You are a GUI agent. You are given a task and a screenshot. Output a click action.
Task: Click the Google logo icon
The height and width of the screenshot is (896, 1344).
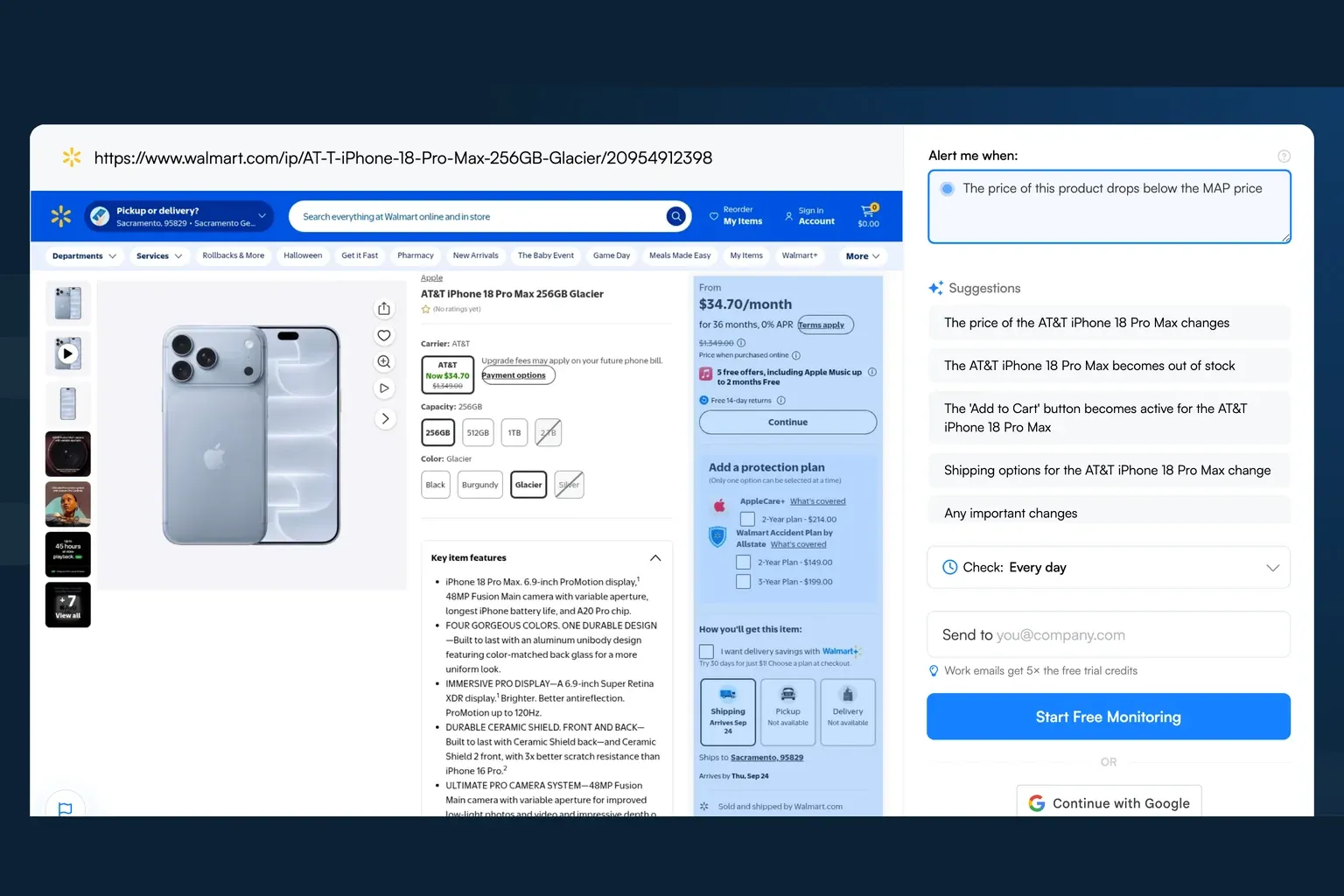tap(1037, 803)
